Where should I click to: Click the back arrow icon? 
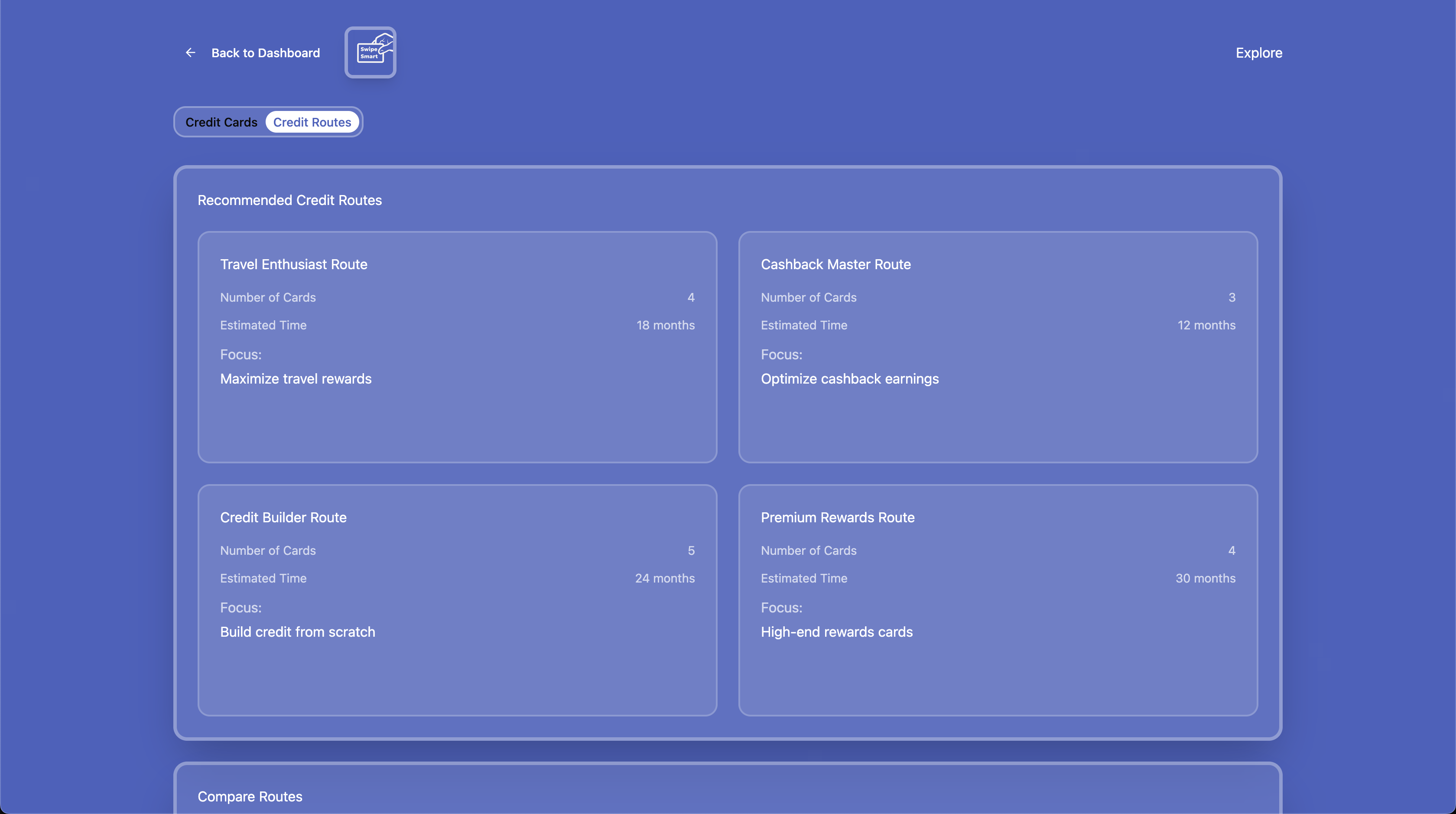(x=191, y=52)
